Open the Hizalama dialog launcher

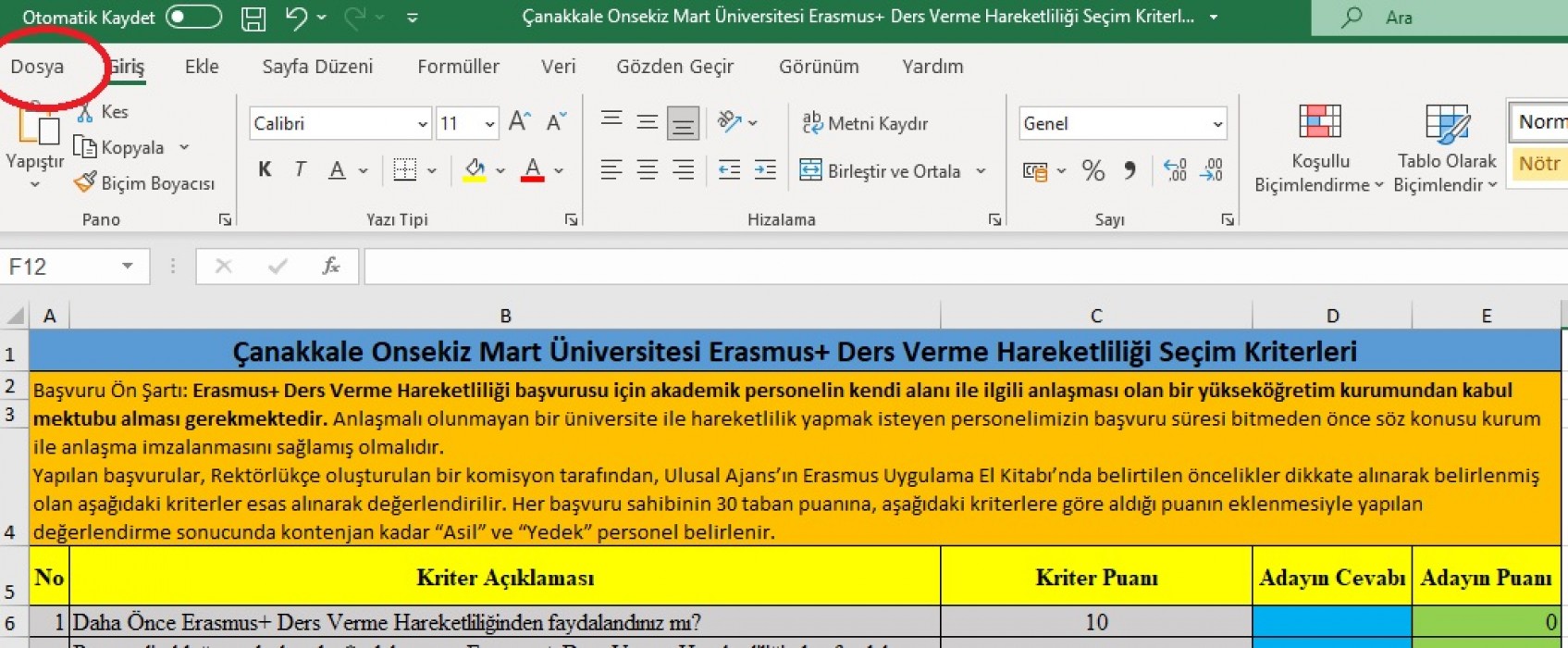click(x=994, y=219)
